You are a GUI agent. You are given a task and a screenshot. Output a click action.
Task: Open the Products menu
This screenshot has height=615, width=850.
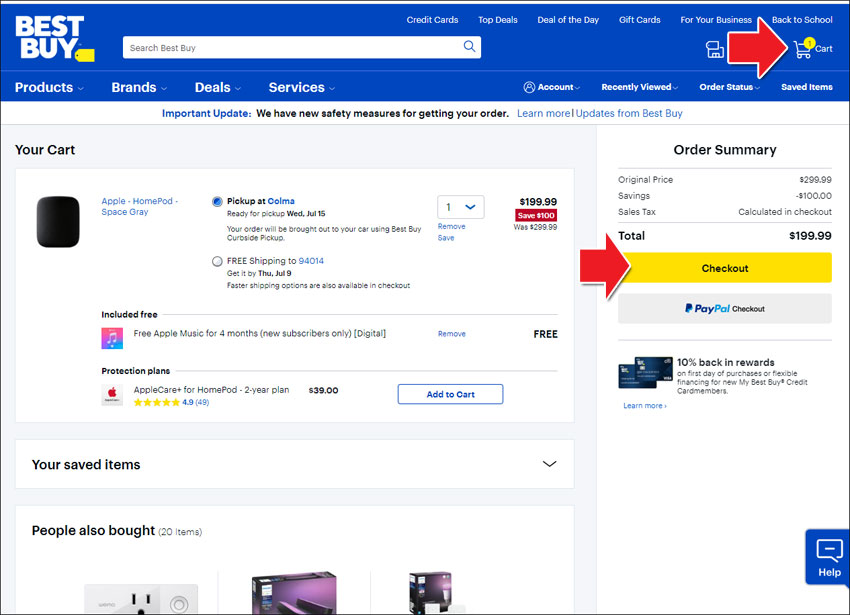tap(49, 87)
